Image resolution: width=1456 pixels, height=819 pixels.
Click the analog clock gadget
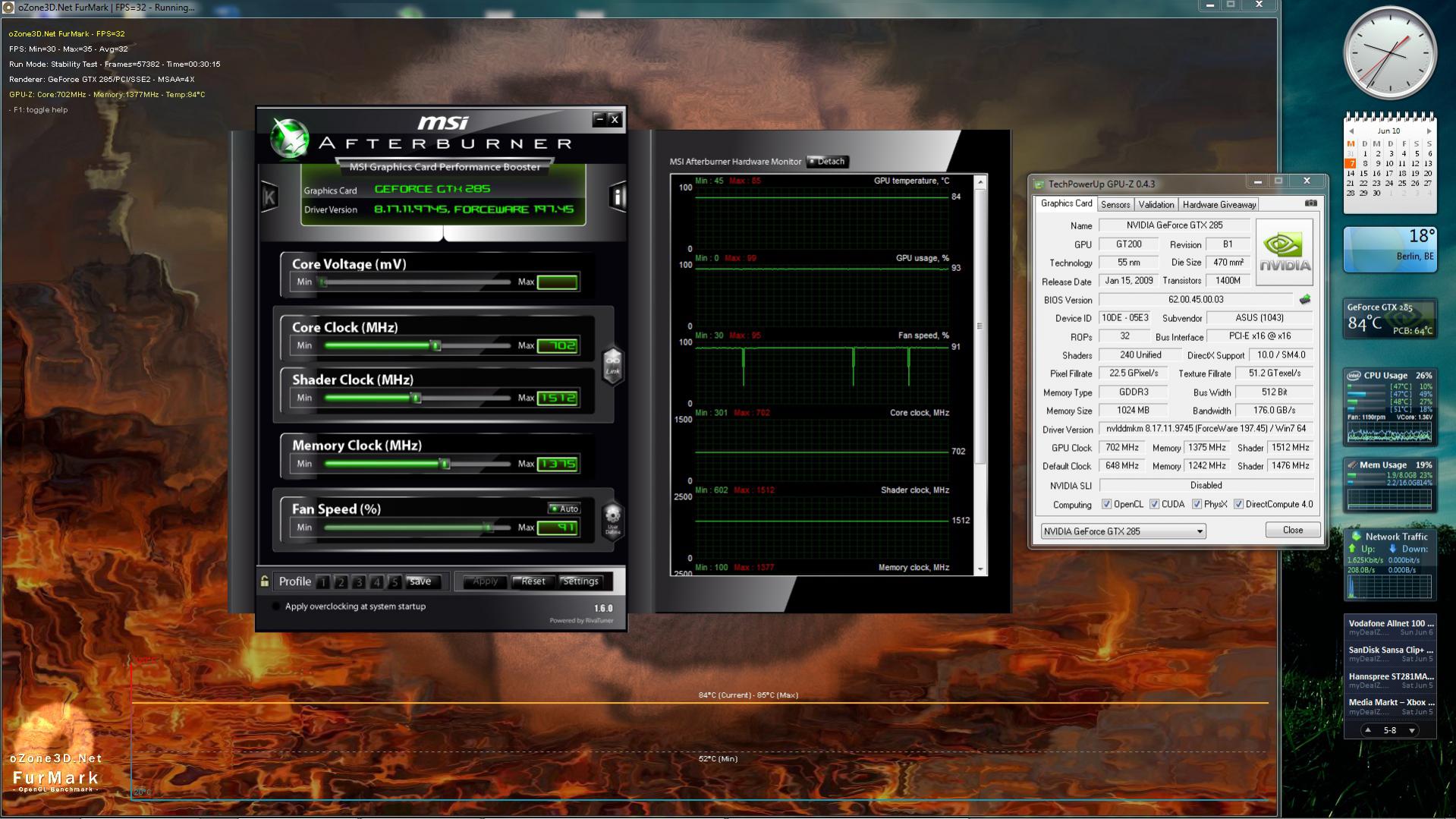(x=1390, y=53)
